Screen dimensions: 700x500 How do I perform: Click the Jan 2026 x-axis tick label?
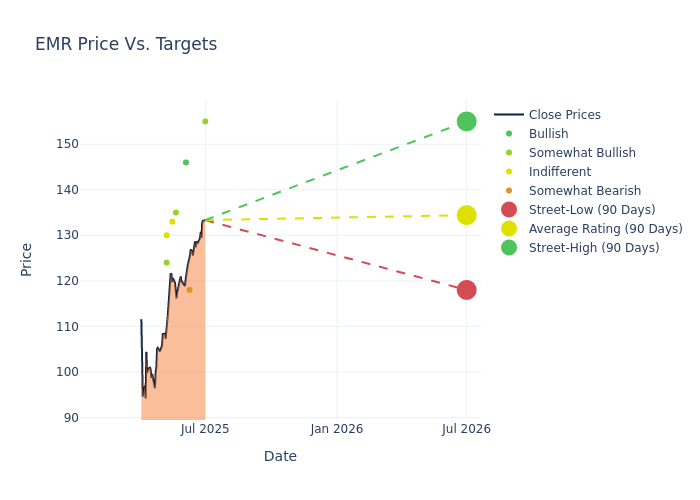click(337, 429)
